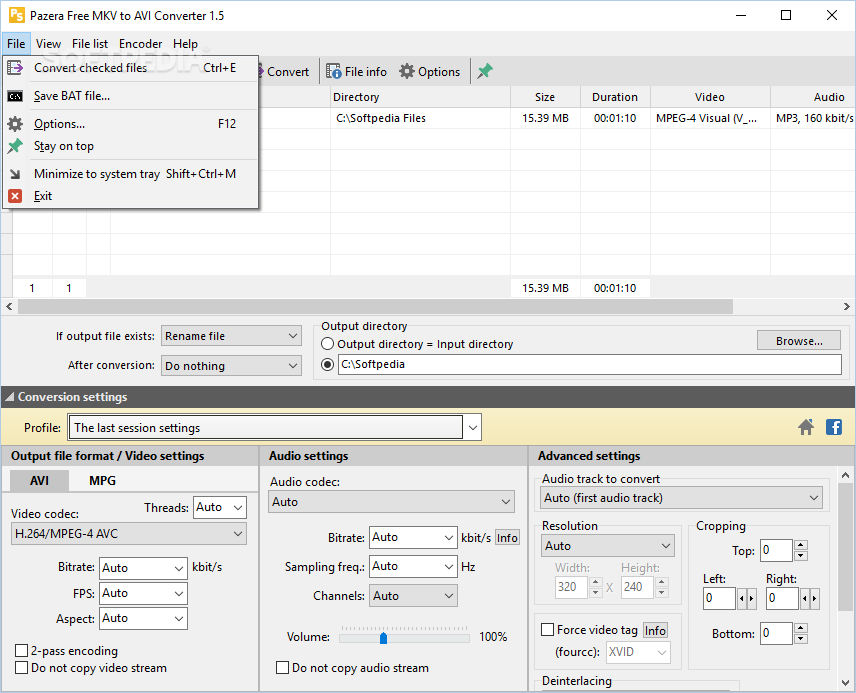This screenshot has height=693, width=856.
Task: Switch to the MPG tab
Action: point(102,481)
